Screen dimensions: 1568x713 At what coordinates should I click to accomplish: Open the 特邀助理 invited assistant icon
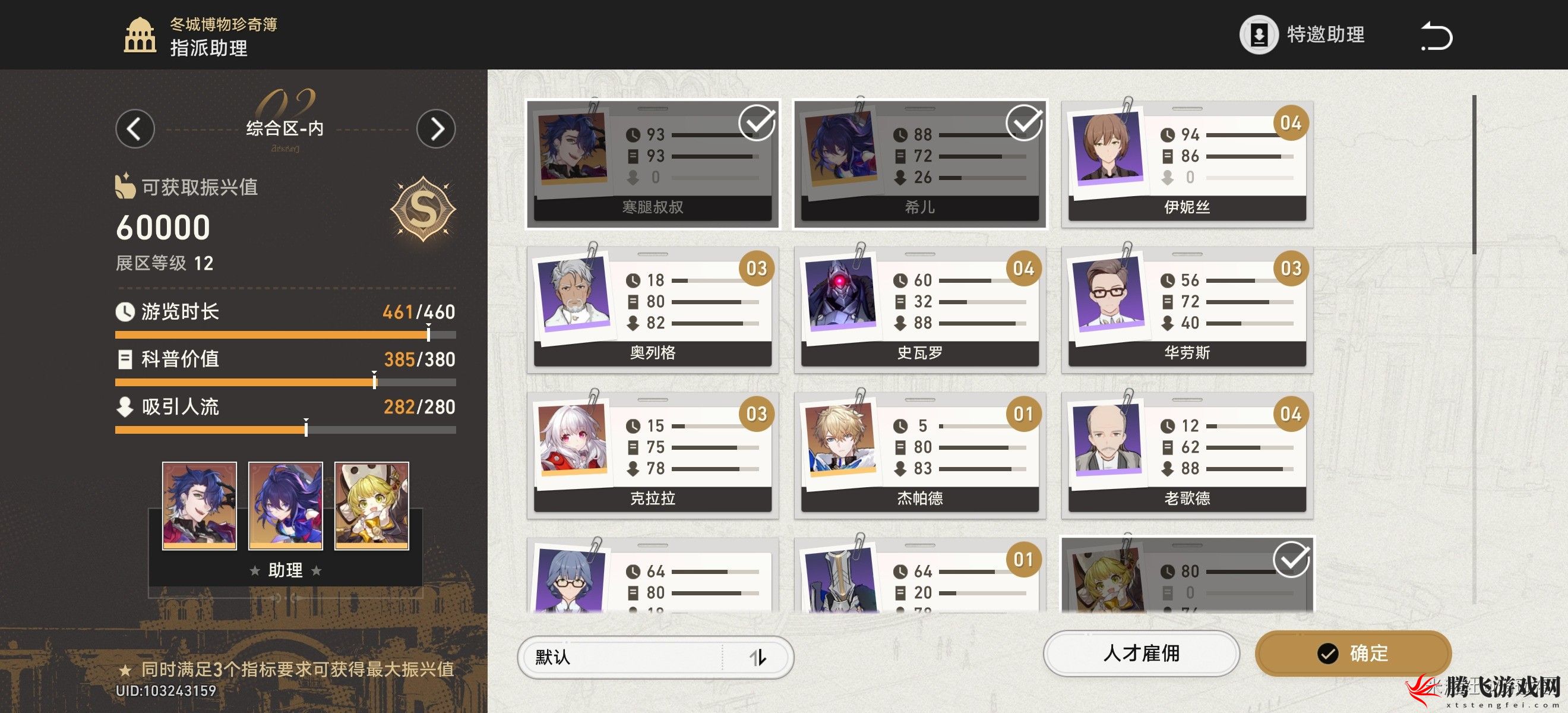1259,34
